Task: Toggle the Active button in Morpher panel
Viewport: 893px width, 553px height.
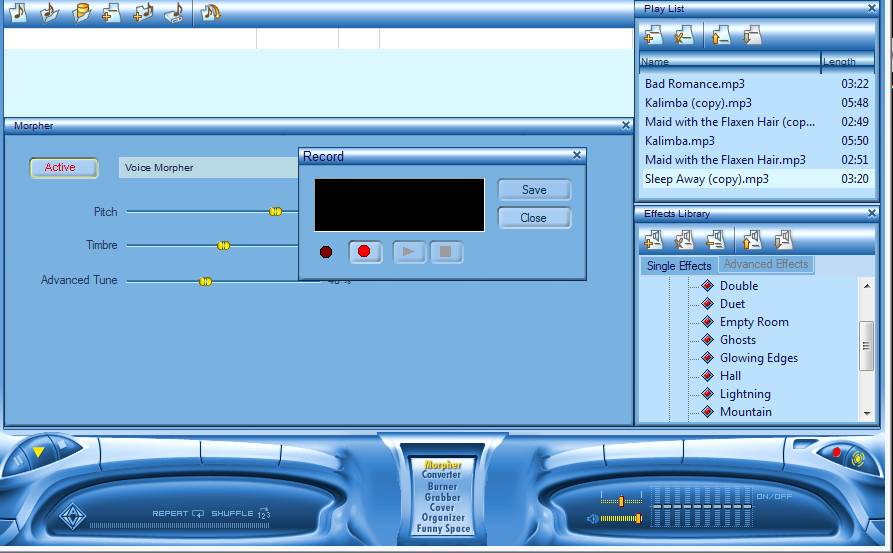Action: point(63,168)
